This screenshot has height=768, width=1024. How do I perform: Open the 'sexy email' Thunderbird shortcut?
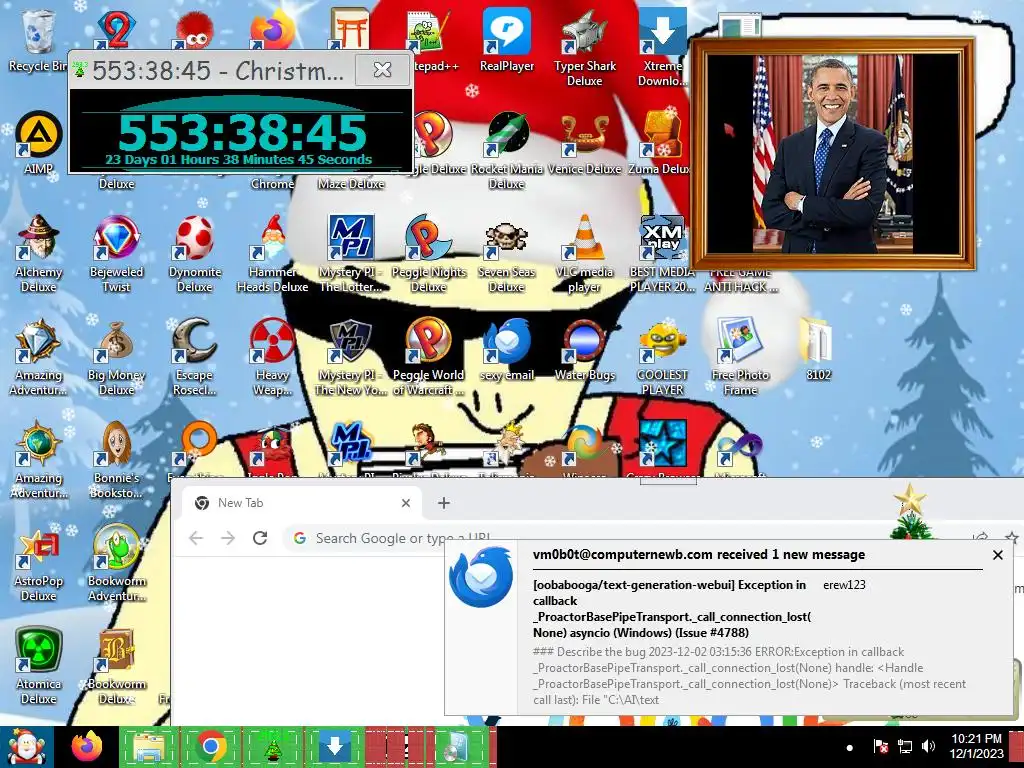point(506,349)
